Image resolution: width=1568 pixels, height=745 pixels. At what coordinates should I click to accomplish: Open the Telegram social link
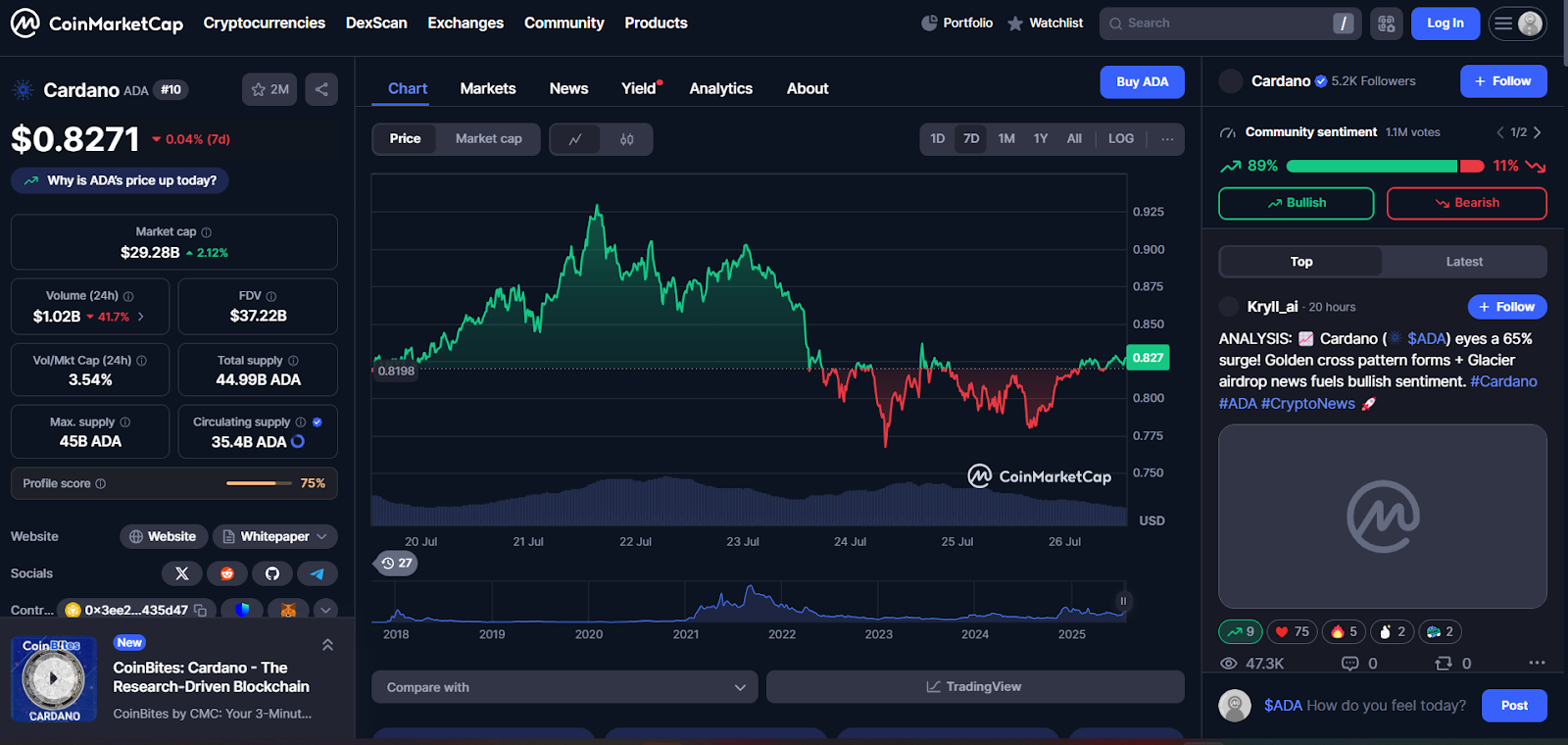tap(318, 573)
